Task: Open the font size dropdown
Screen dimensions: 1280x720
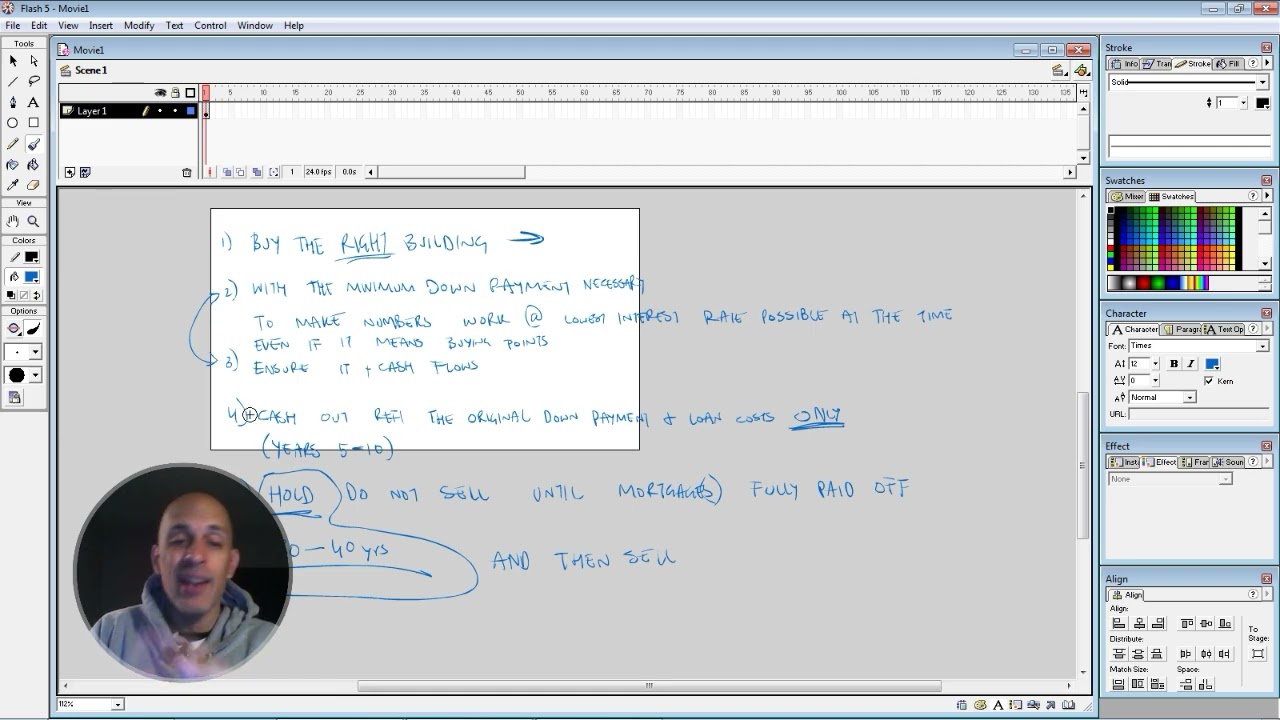Action: 1156,364
